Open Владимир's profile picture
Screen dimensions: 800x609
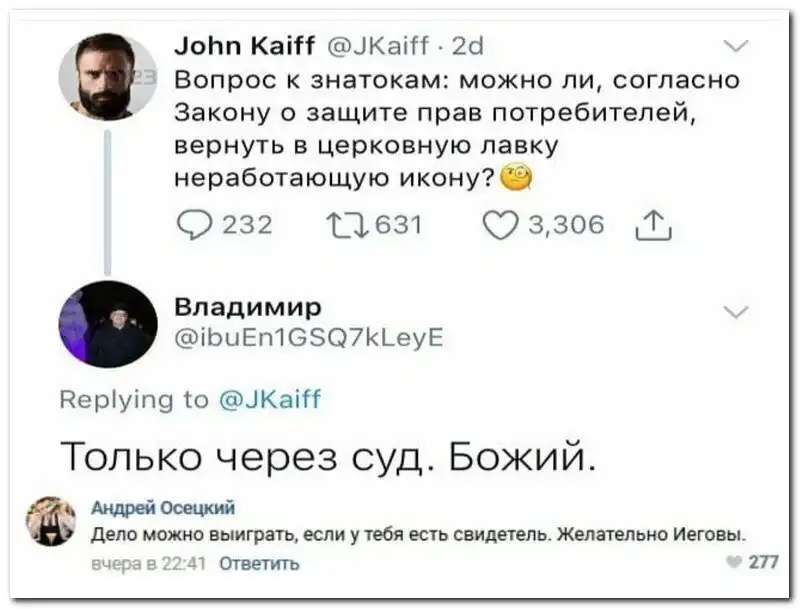click(107, 324)
